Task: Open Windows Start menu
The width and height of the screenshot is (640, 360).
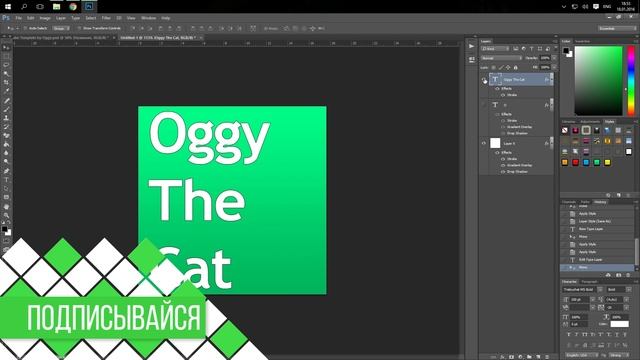Action: (8, 7)
